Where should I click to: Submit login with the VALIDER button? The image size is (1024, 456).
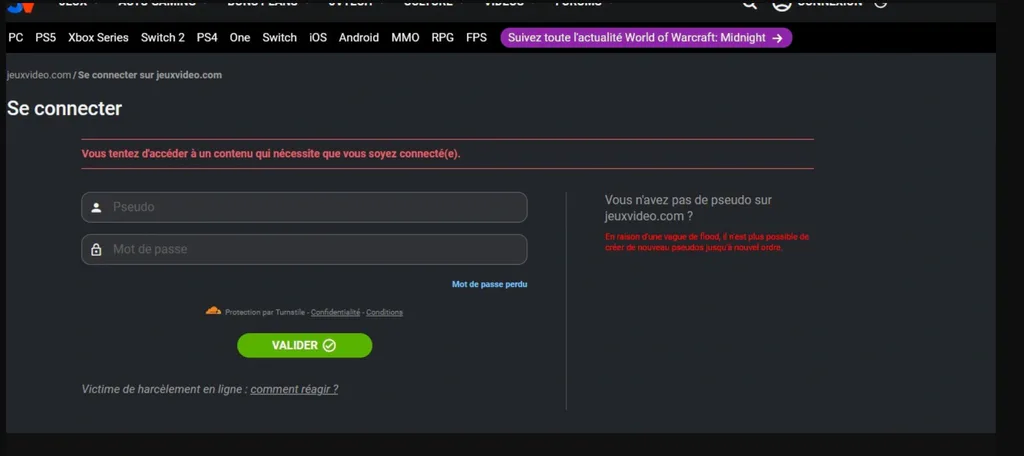point(304,346)
